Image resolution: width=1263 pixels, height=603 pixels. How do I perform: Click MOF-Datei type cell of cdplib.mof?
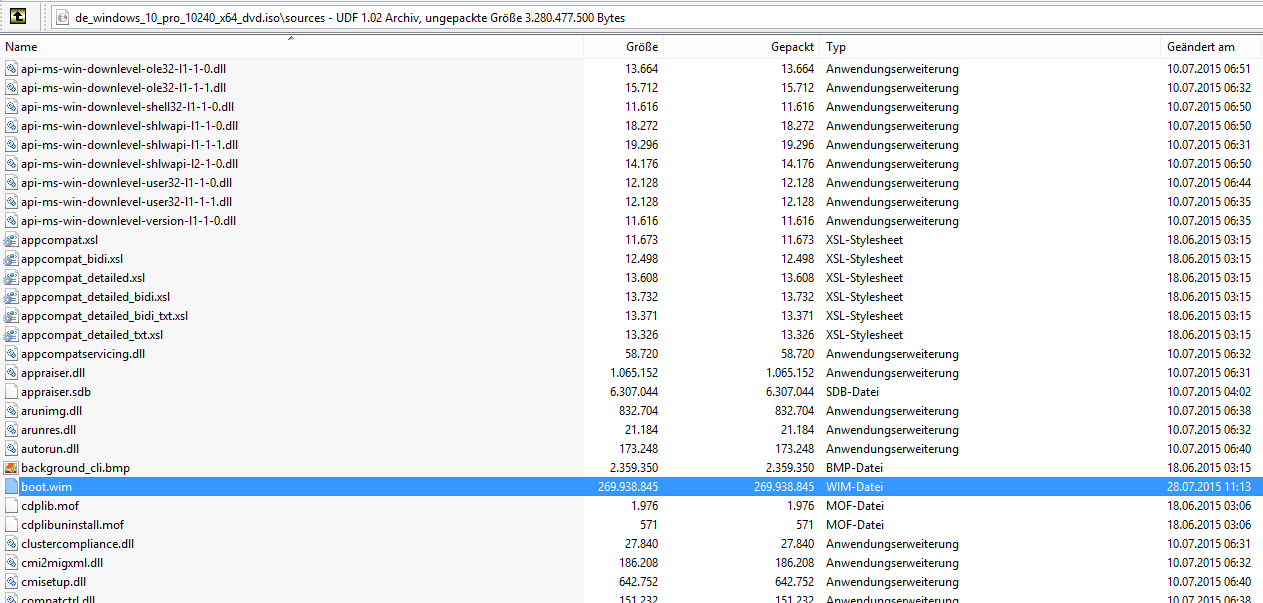[x=855, y=506]
